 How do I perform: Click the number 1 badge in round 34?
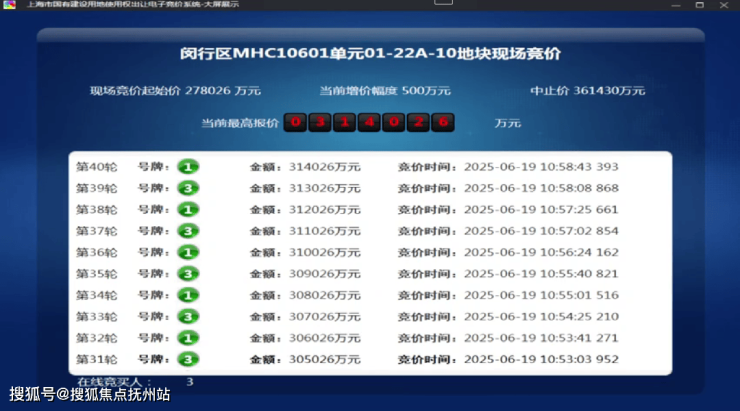pos(189,295)
